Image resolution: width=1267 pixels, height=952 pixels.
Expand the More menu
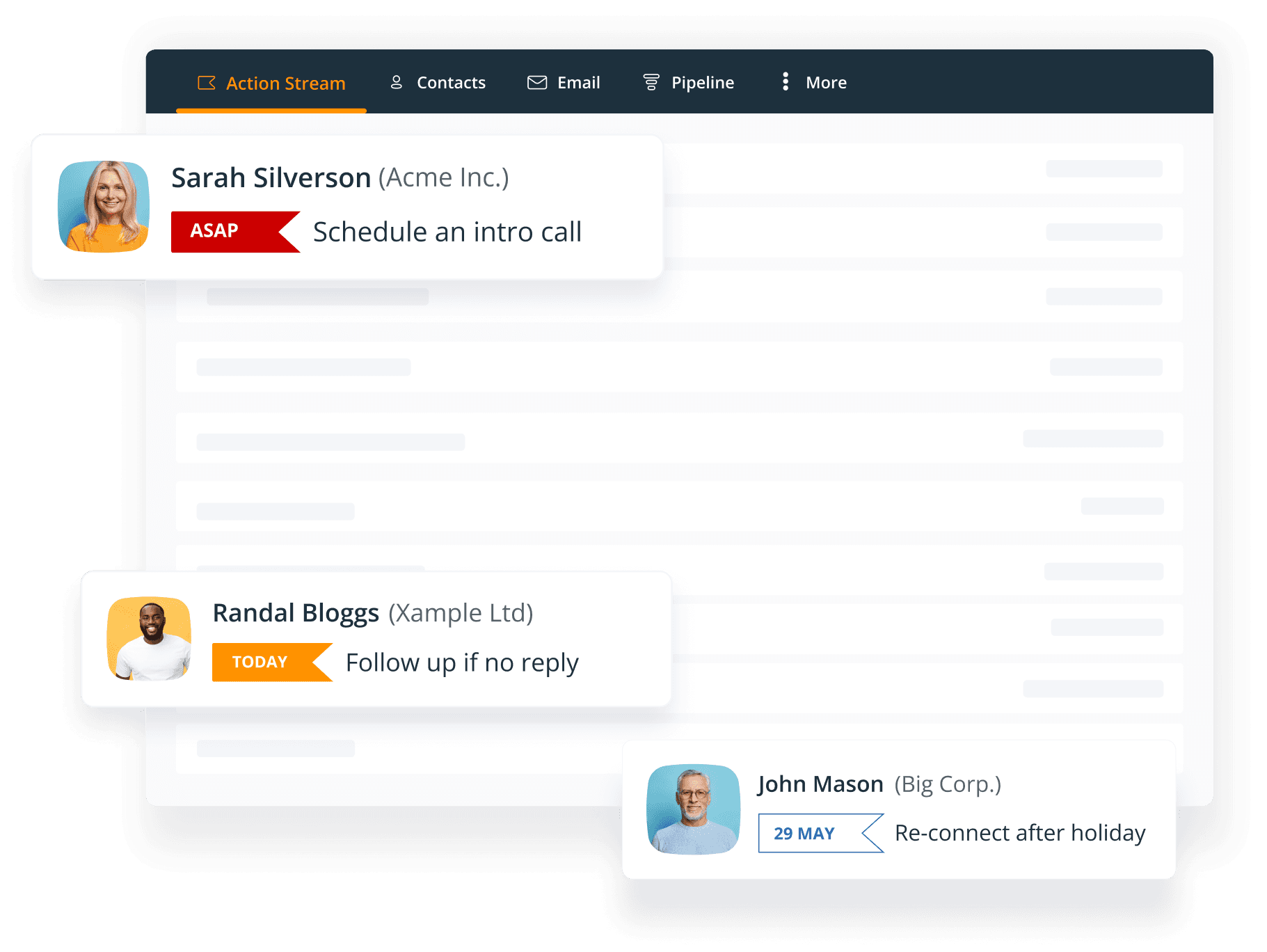tap(826, 83)
